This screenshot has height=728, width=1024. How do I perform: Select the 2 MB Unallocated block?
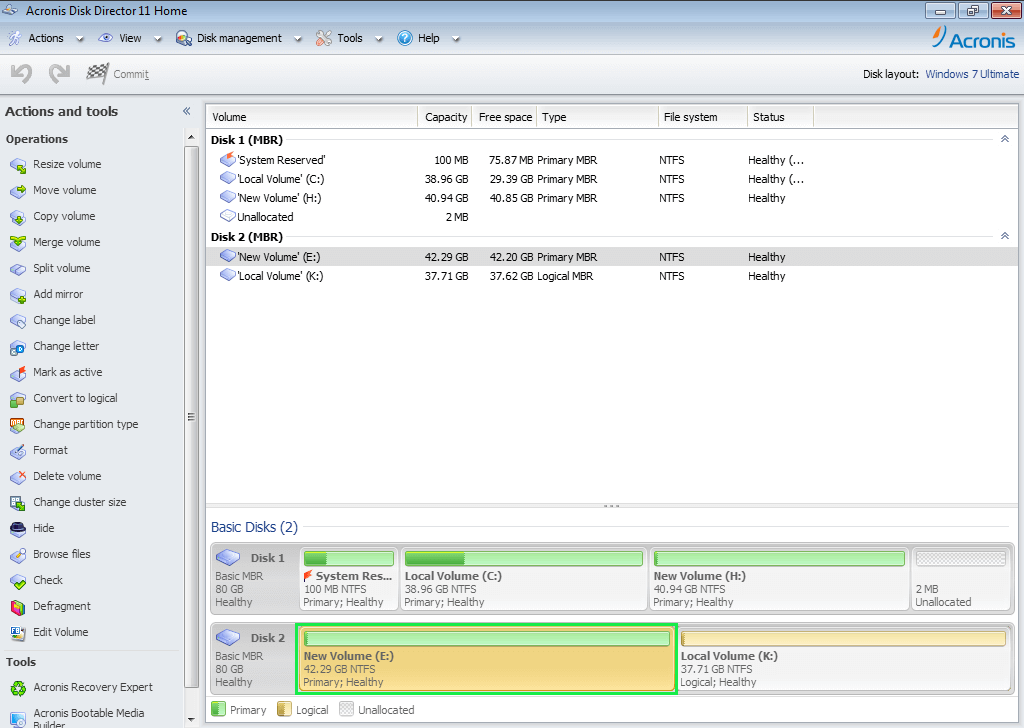click(x=961, y=579)
